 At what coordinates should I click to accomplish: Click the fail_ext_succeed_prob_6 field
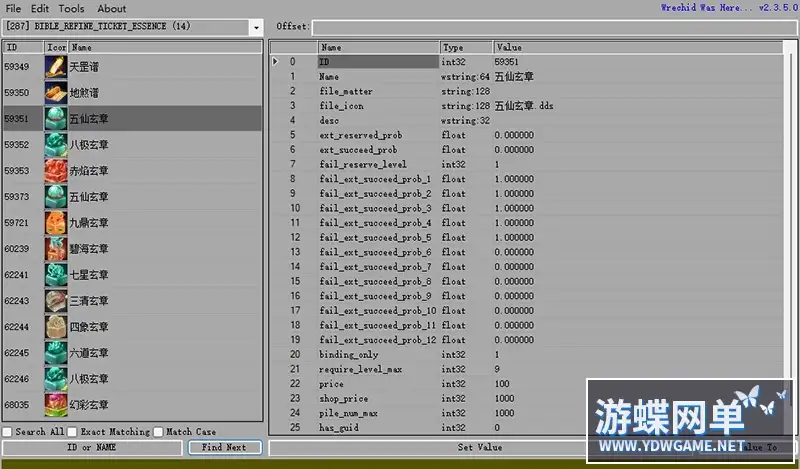pos(375,253)
